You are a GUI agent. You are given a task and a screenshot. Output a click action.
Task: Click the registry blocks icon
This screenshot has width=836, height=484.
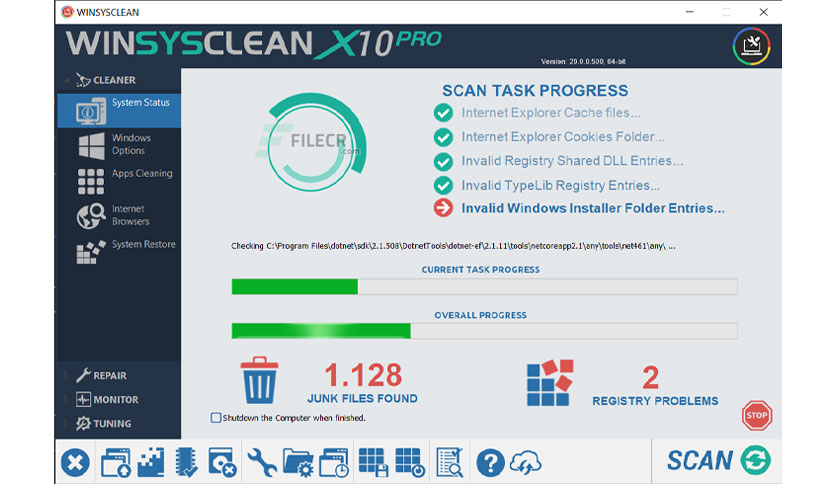[x=550, y=383]
